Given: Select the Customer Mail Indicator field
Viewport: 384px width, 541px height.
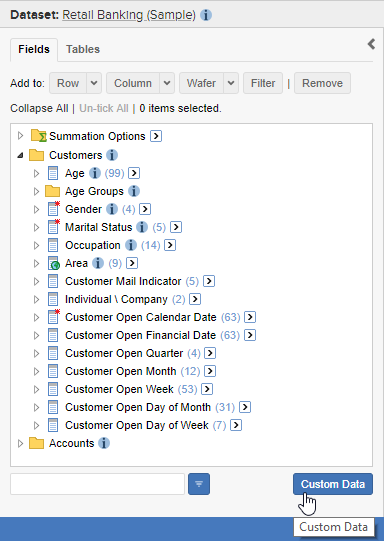Looking at the screenshot, I should (123, 281).
